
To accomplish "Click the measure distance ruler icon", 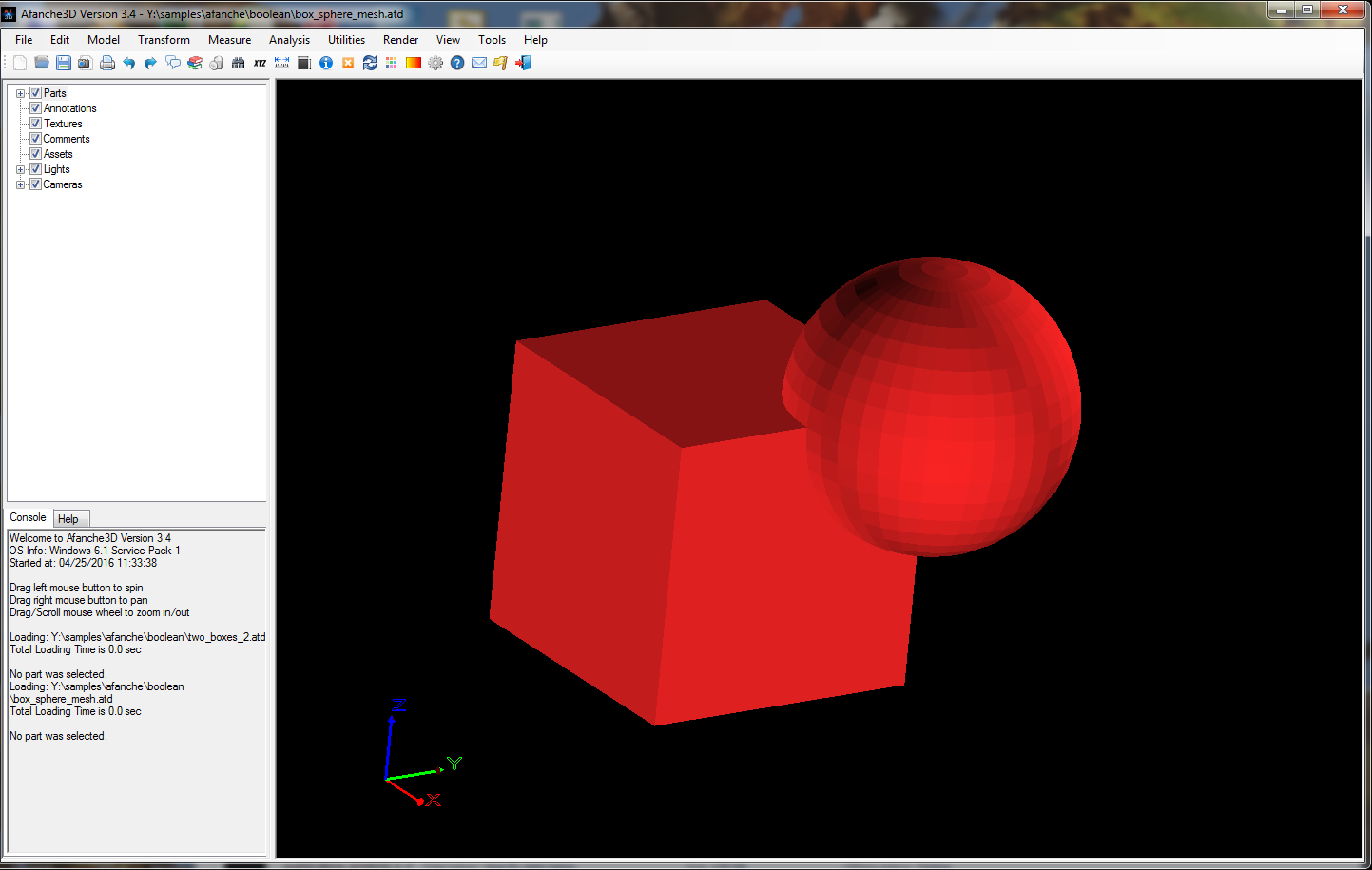I will click(x=281, y=63).
